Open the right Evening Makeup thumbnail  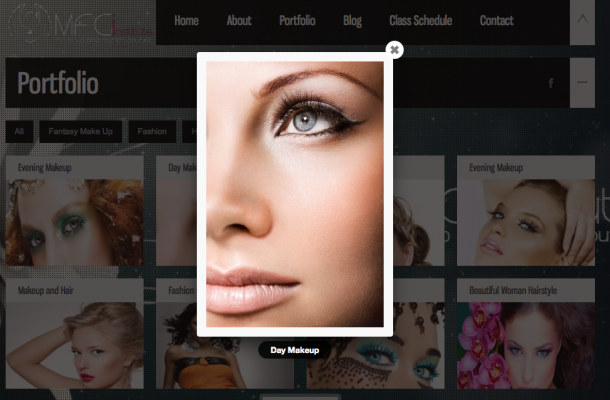click(526, 222)
